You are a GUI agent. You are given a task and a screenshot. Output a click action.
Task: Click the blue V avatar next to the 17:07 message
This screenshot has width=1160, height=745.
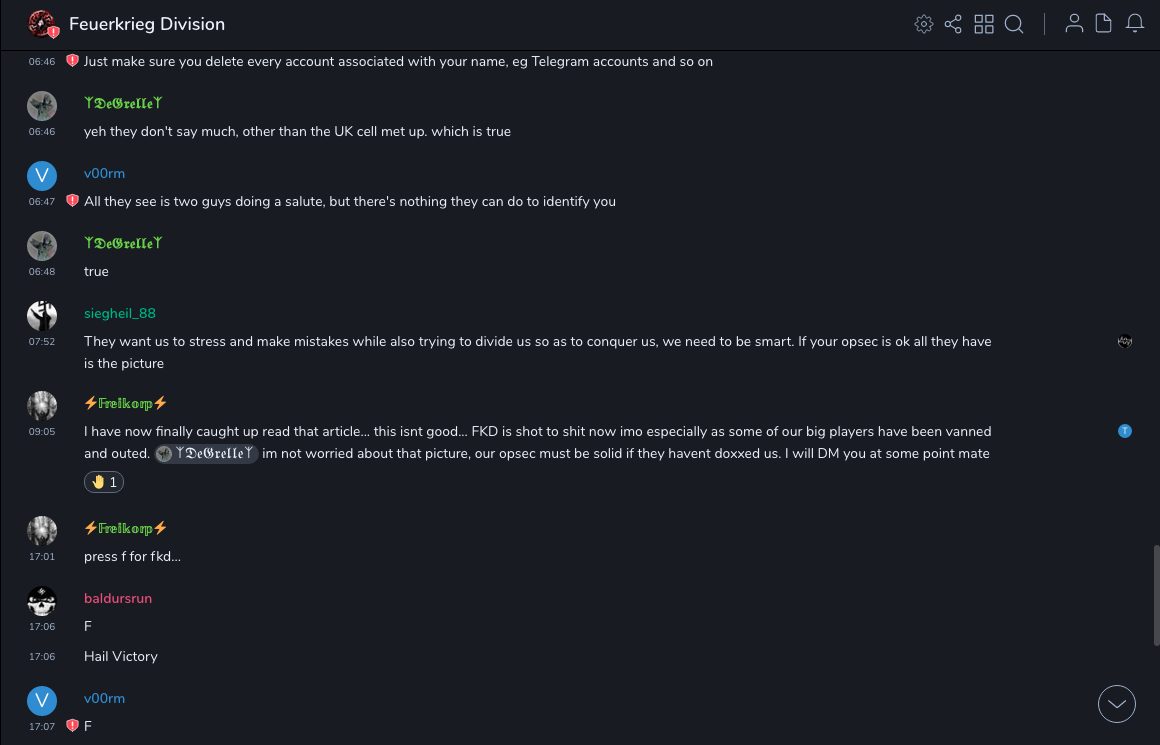[42, 700]
